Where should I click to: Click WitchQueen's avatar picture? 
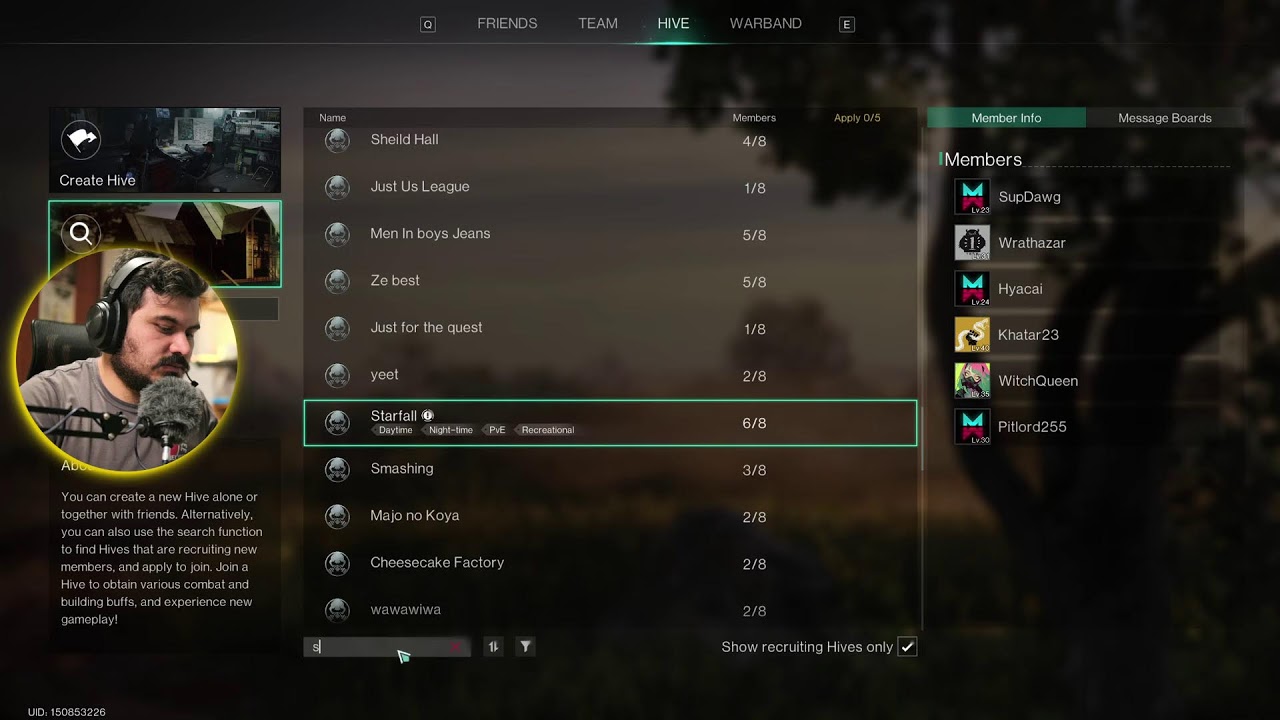[x=972, y=381]
